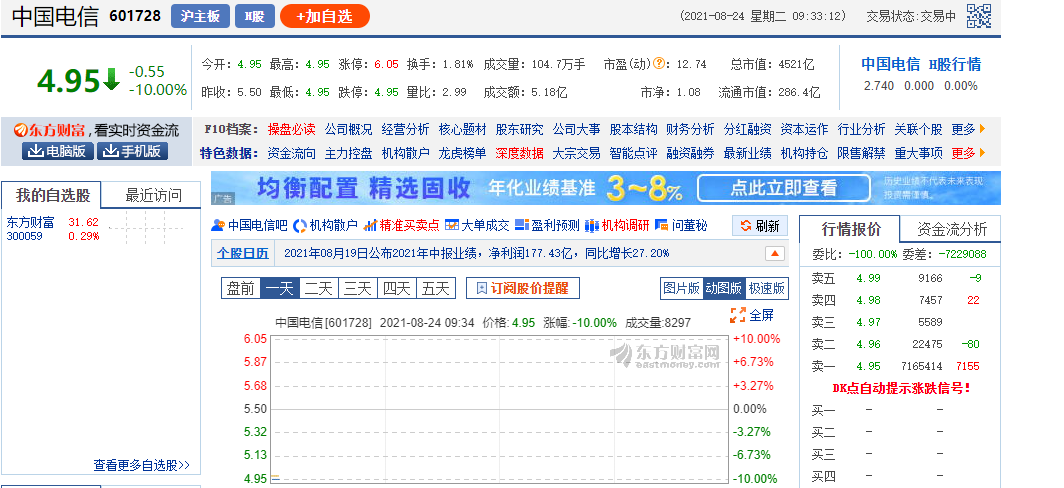The image size is (1064, 488).
Task: Open 财务分析 link
Action: point(690,129)
